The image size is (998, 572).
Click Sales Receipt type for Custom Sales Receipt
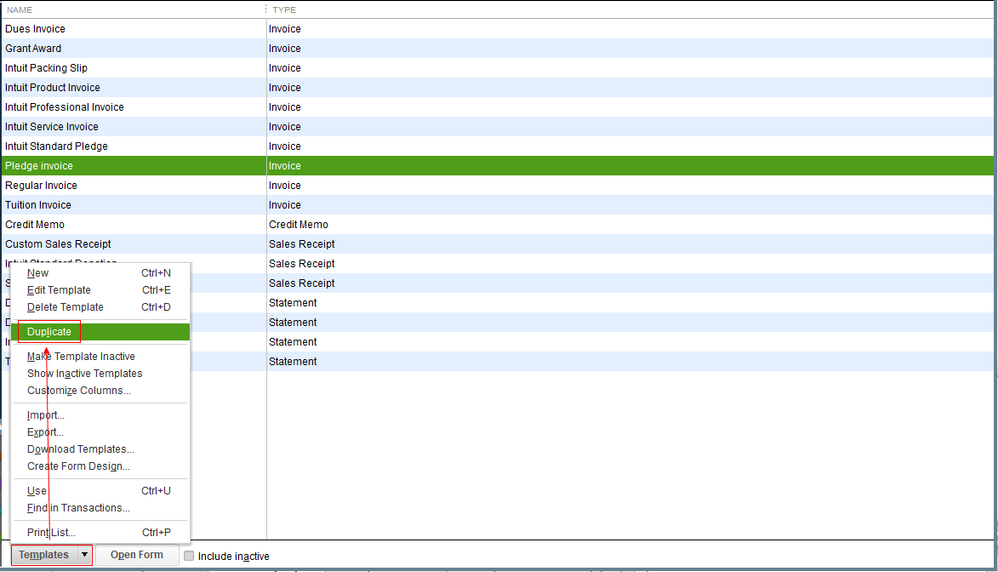pos(302,244)
